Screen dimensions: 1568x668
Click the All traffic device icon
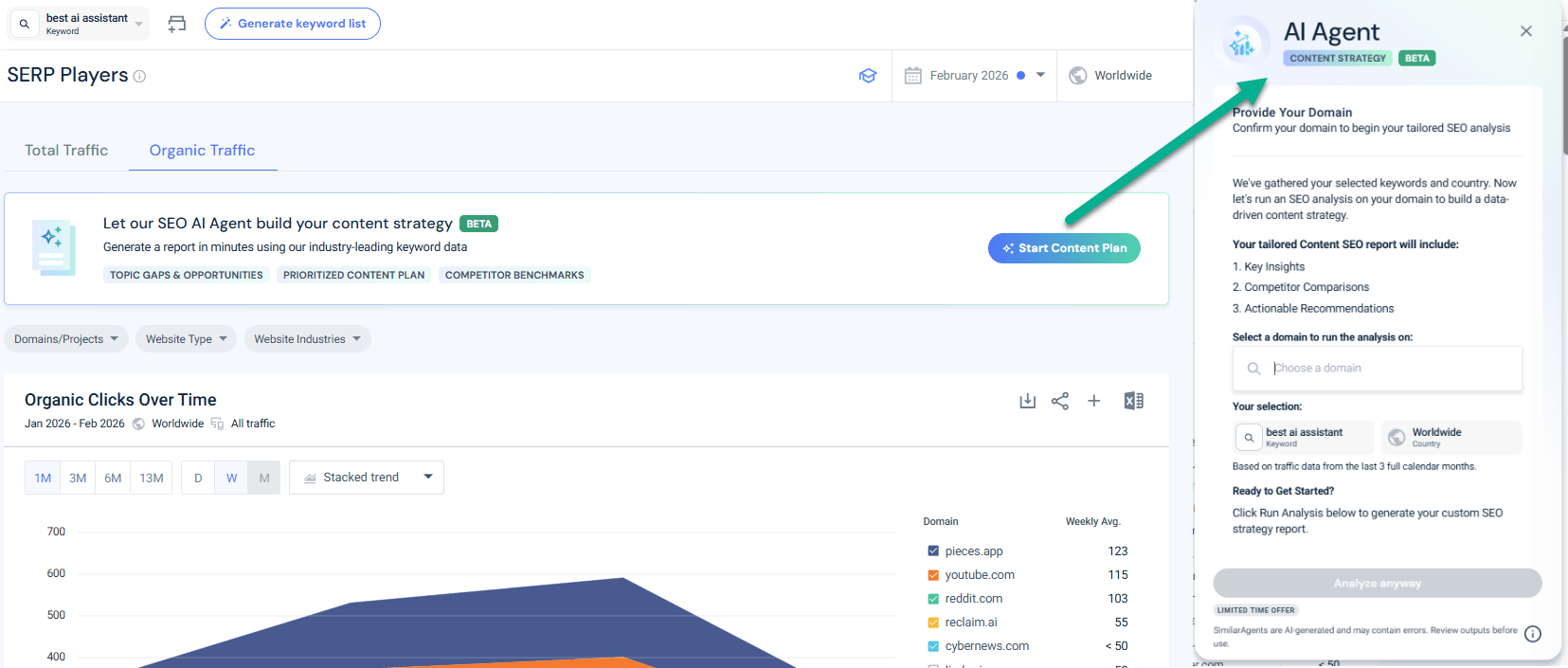217,424
